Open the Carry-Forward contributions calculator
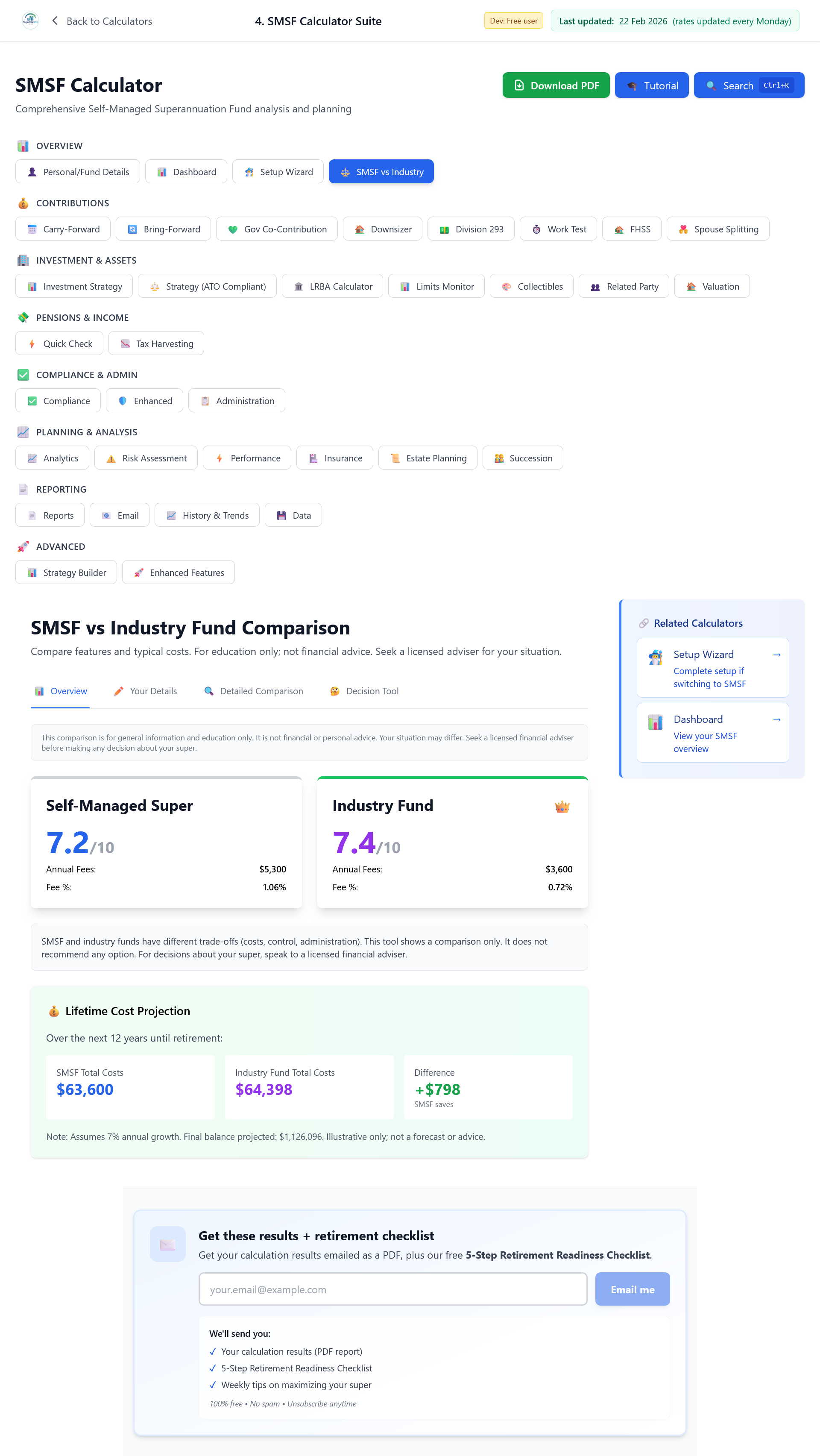The image size is (820, 1456). point(63,229)
